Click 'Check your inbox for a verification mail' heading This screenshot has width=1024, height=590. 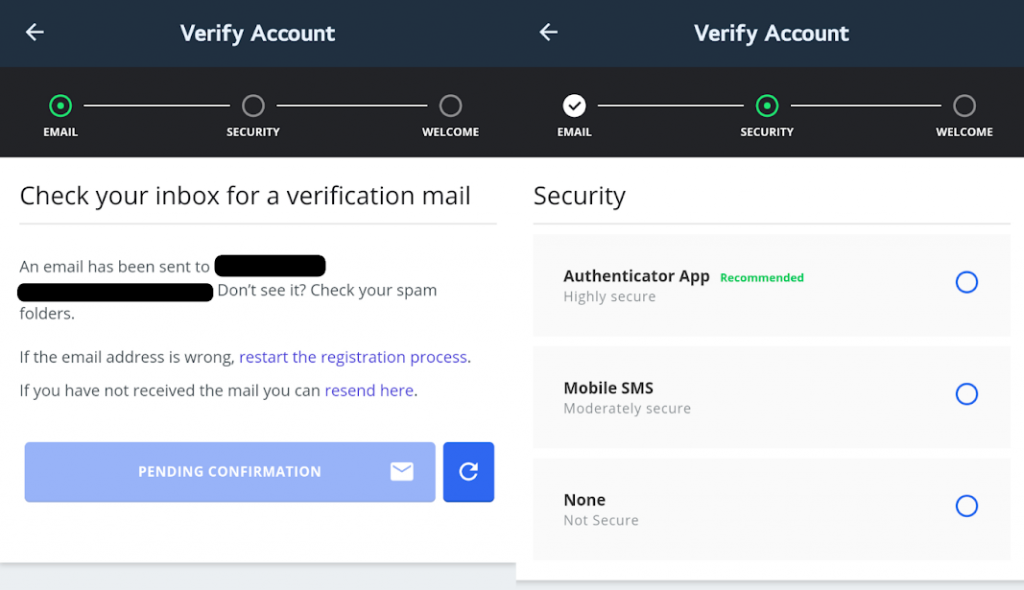pyautogui.click(x=245, y=196)
